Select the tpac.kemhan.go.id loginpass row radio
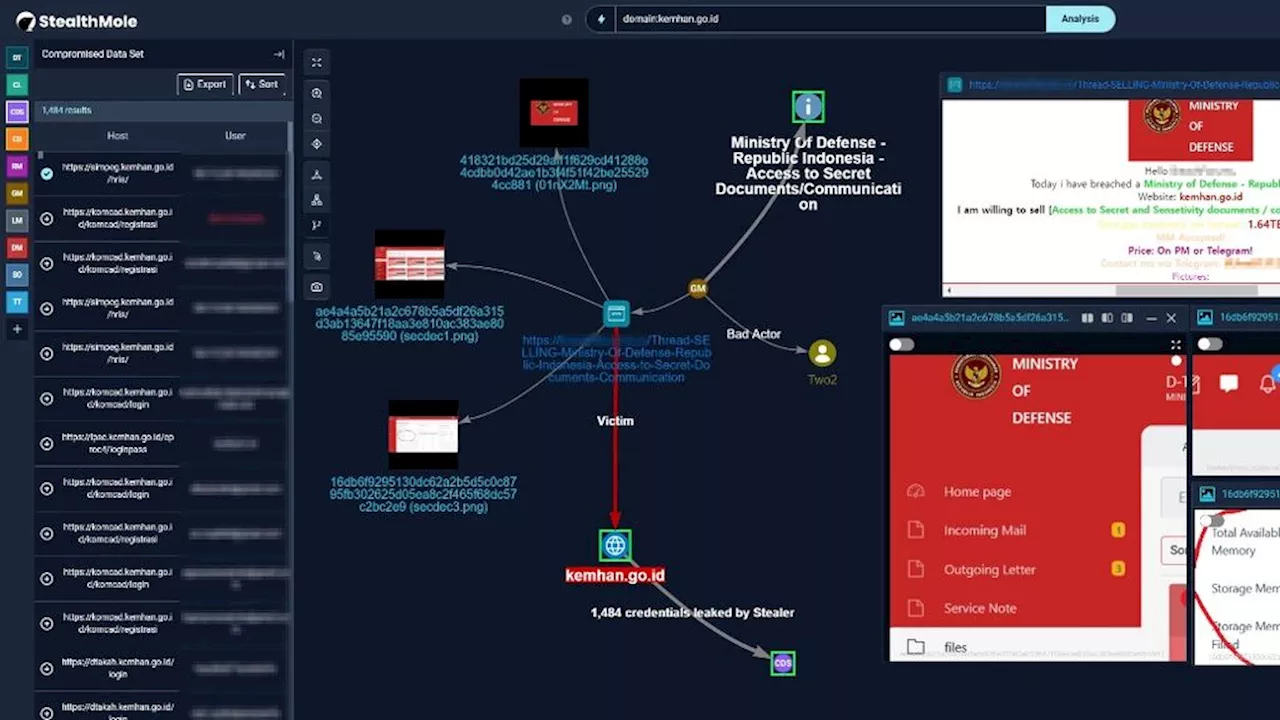The height and width of the screenshot is (720, 1280). (46, 443)
